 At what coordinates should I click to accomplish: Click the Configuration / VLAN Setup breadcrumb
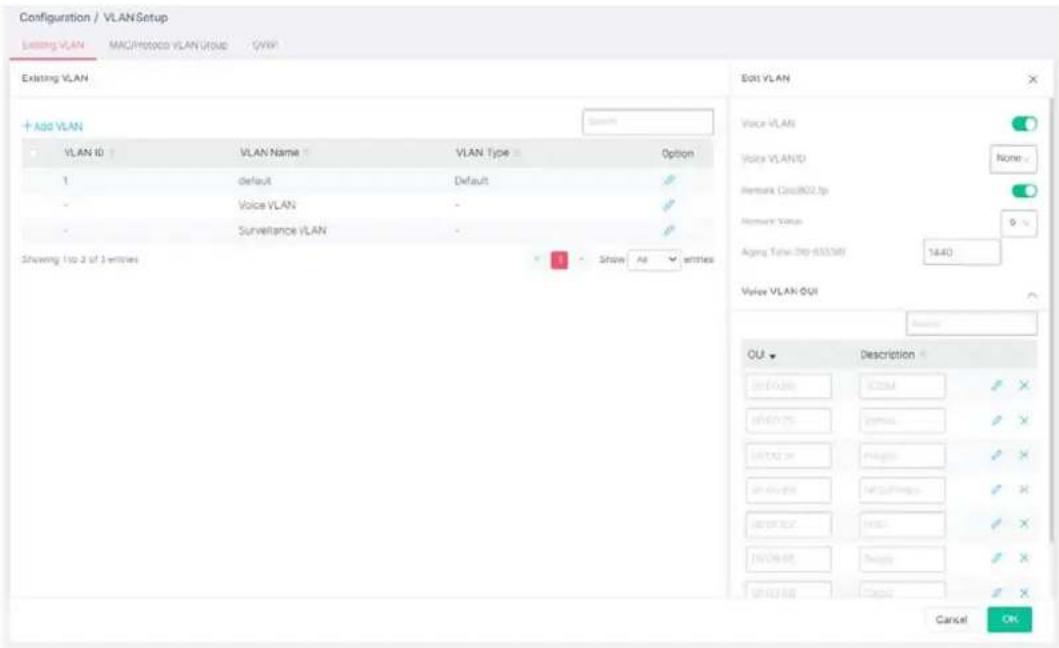coord(94,18)
